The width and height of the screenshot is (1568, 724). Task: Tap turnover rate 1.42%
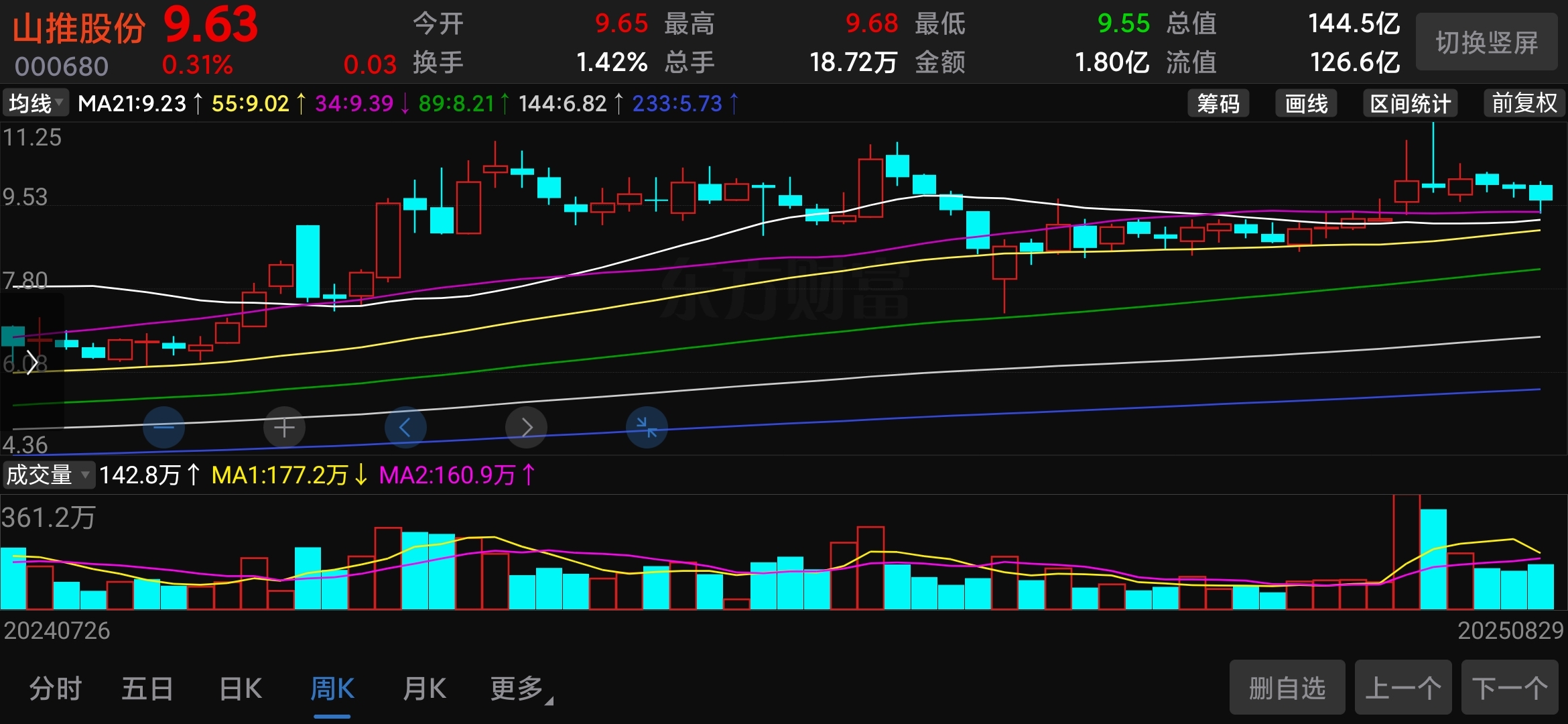click(x=612, y=62)
